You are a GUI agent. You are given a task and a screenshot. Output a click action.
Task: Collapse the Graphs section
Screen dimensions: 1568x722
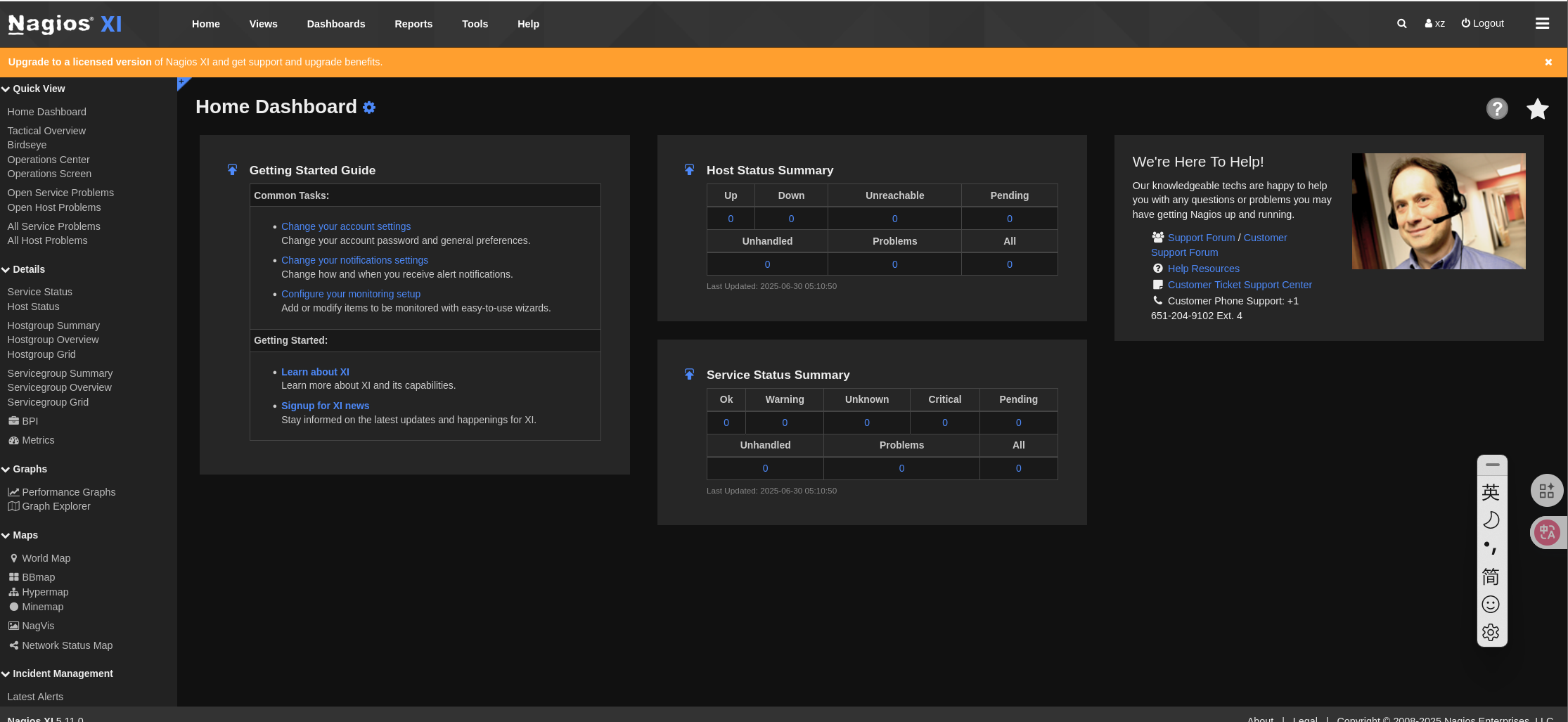point(25,469)
